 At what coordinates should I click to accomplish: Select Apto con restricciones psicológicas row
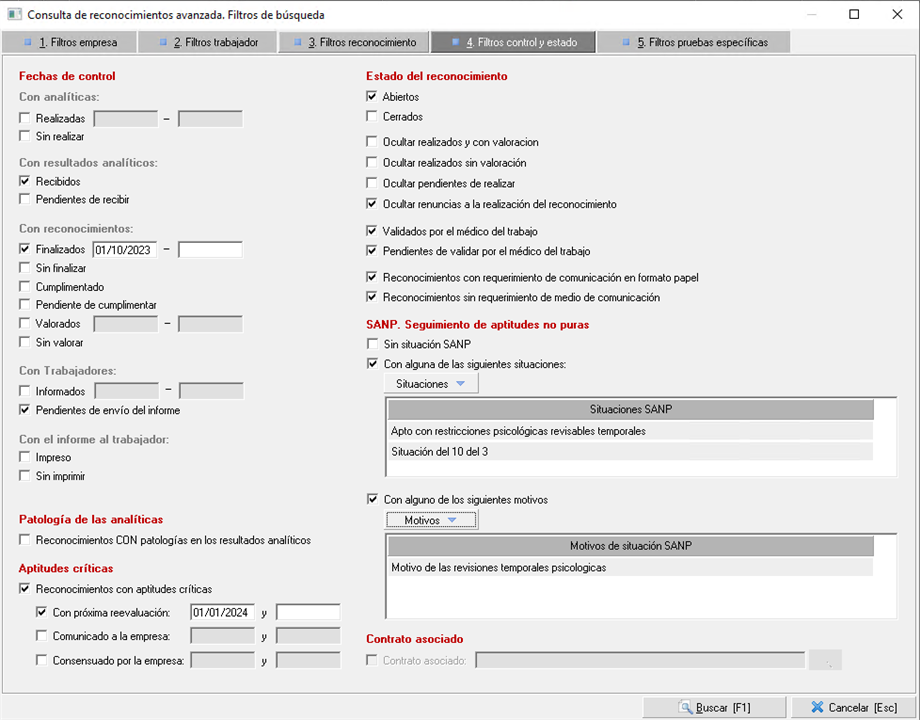tap(630, 431)
